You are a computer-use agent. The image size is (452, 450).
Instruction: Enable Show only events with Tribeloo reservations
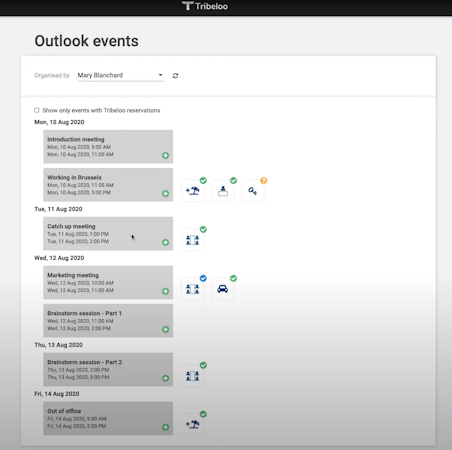37,110
